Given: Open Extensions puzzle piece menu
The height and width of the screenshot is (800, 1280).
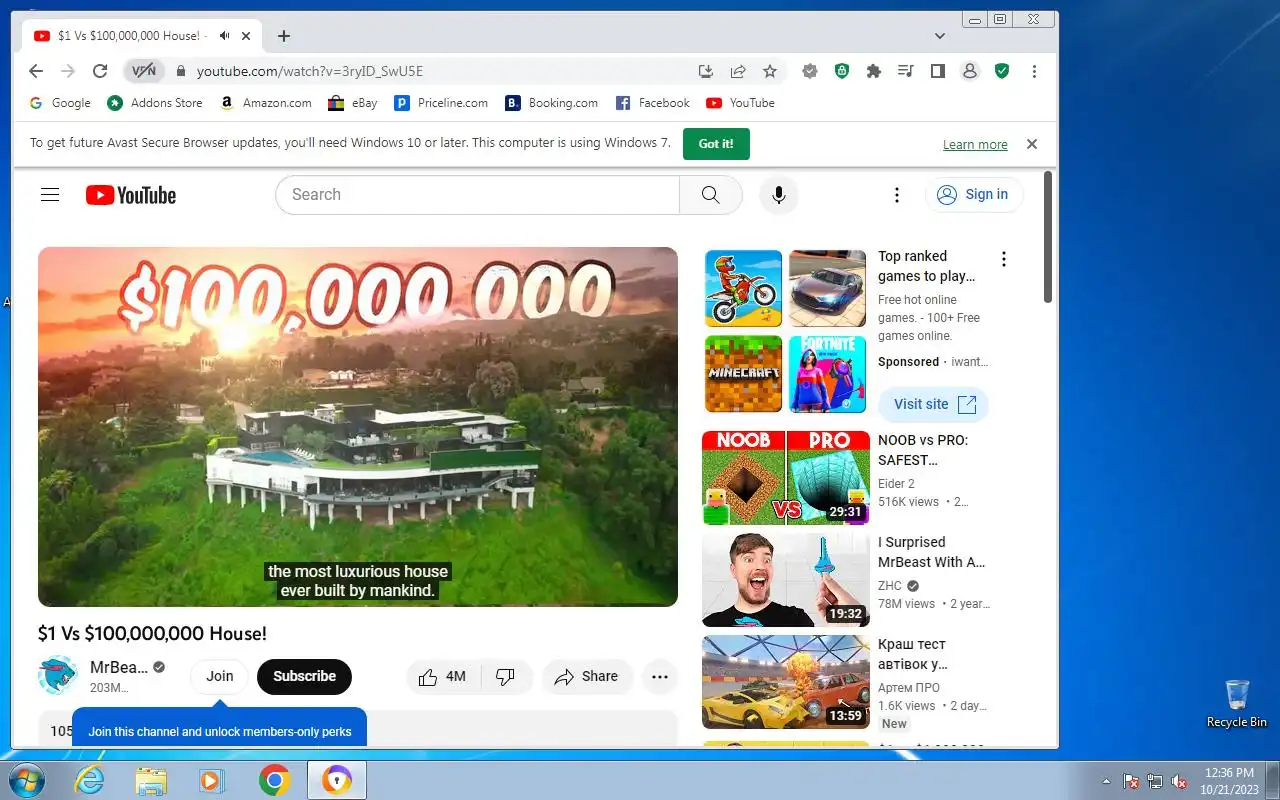Looking at the screenshot, I should tap(874, 71).
